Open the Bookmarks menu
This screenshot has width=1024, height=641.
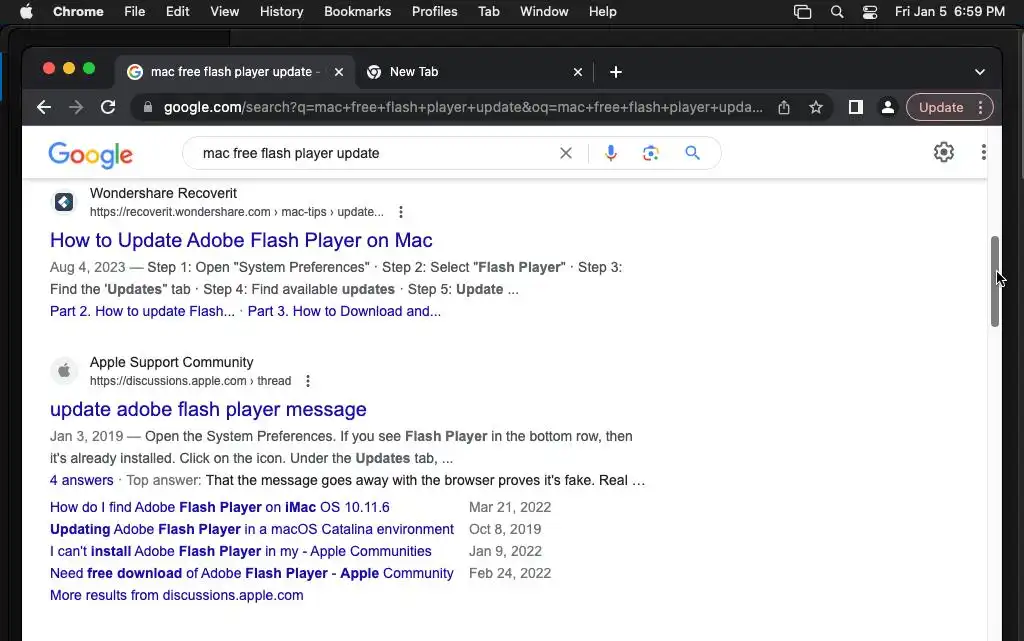pos(357,12)
